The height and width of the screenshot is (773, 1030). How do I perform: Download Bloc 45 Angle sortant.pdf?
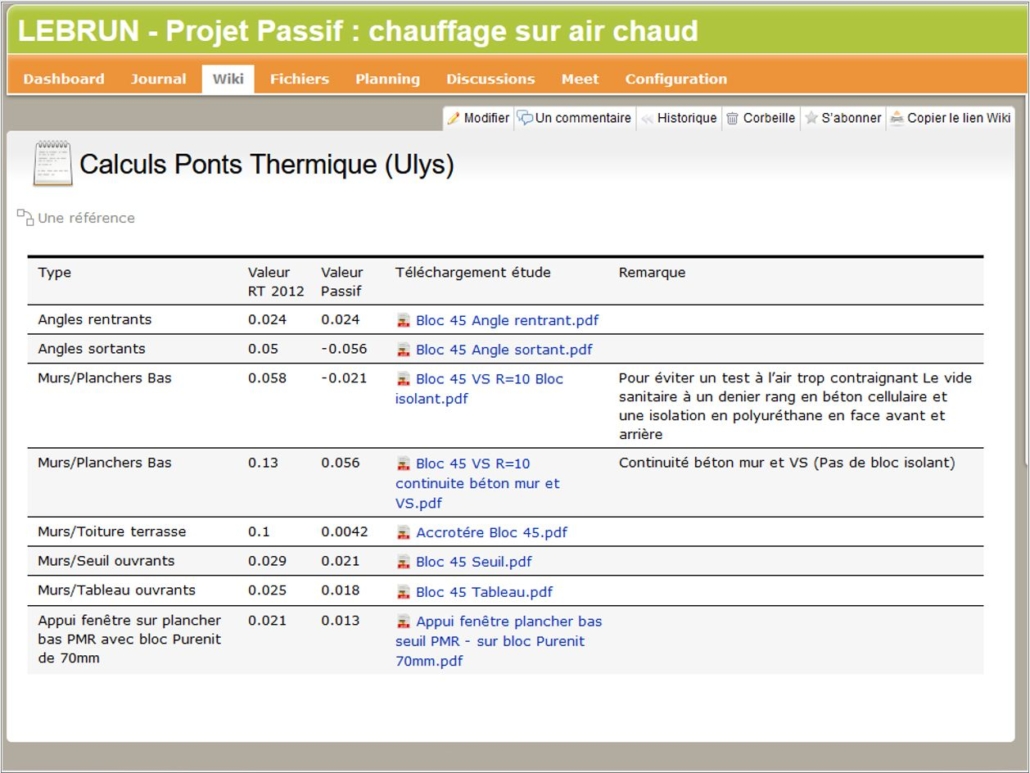tap(504, 350)
